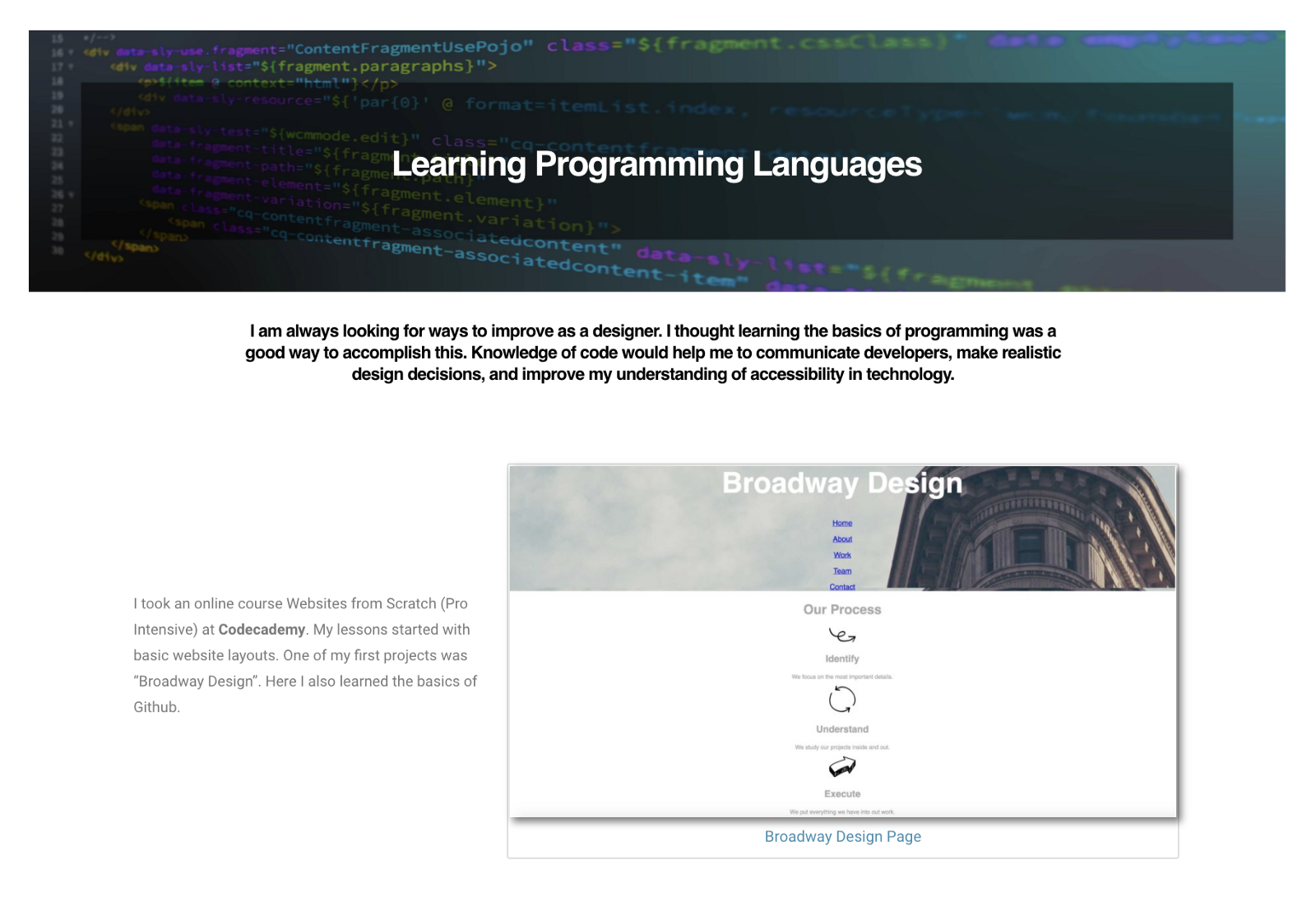
Task: Click 'We focus on the most important details' text
Action: click(842, 677)
